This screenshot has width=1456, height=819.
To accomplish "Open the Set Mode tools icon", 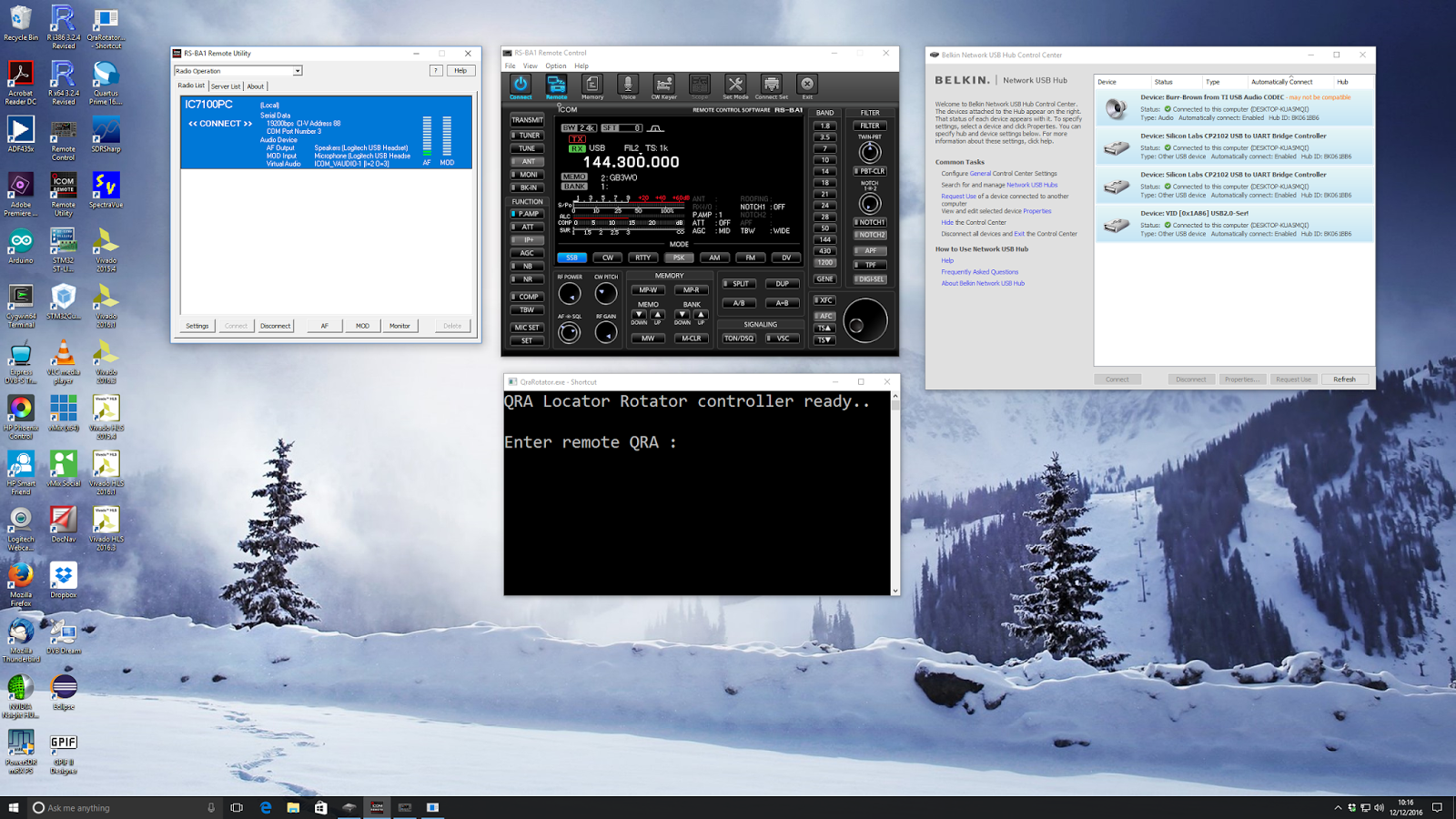I will [x=735, y=86].
